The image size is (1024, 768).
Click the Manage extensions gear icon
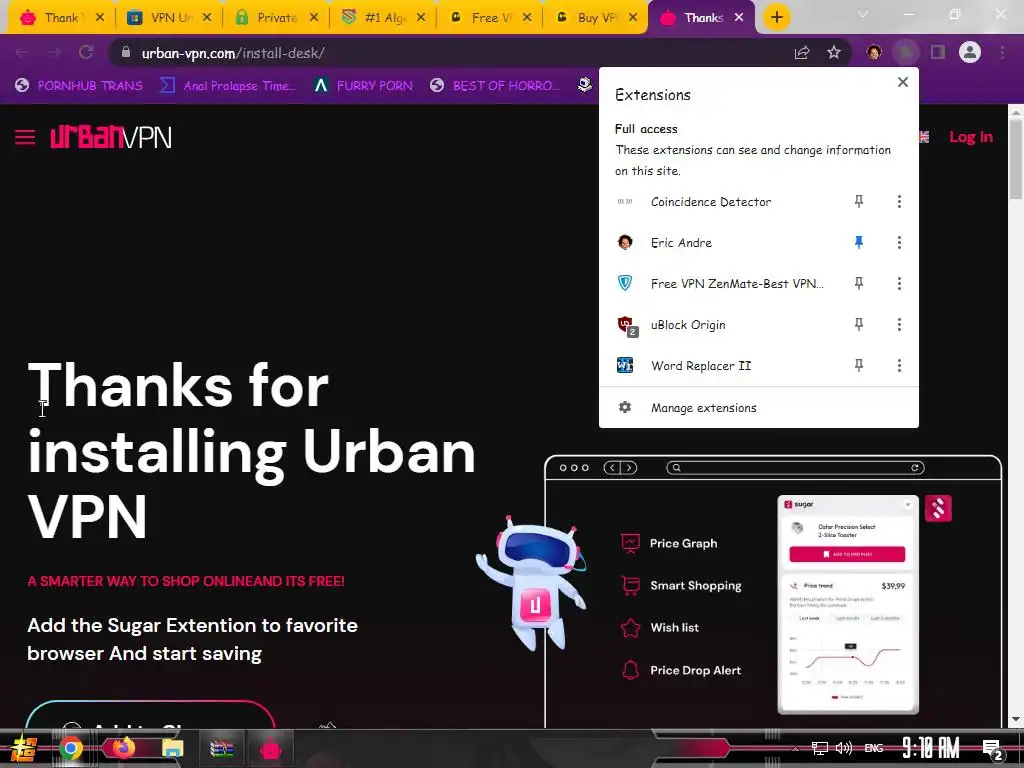pos(625,408)
